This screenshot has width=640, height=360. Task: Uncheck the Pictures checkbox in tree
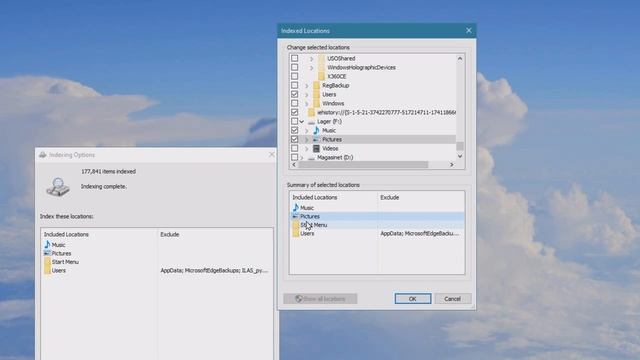[x=294, y=139]
